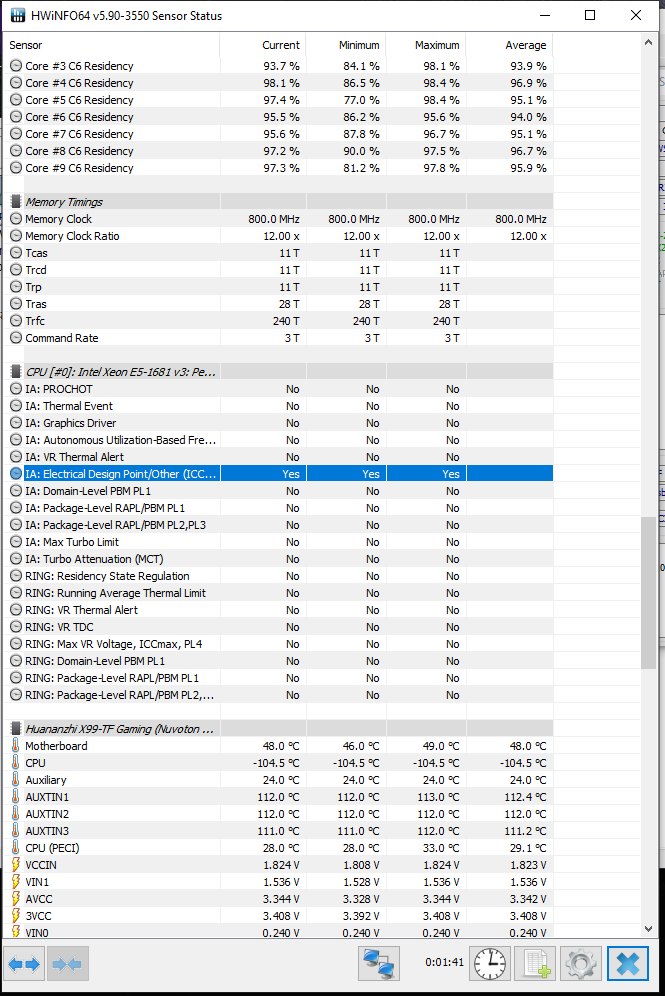
Task: Click the logging start document icon
Action: (535, 964)
